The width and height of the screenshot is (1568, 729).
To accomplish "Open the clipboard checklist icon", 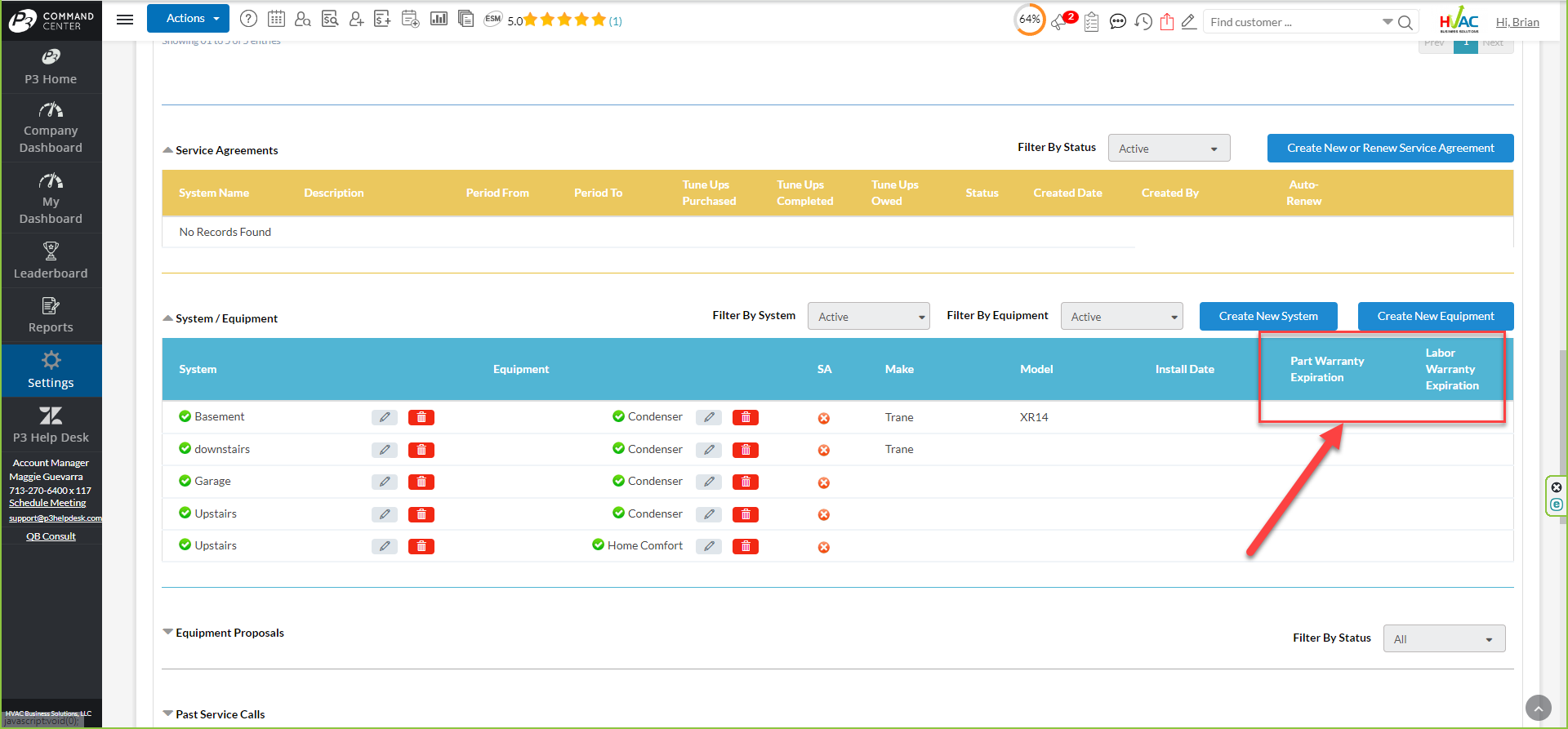I will 1091,22.
